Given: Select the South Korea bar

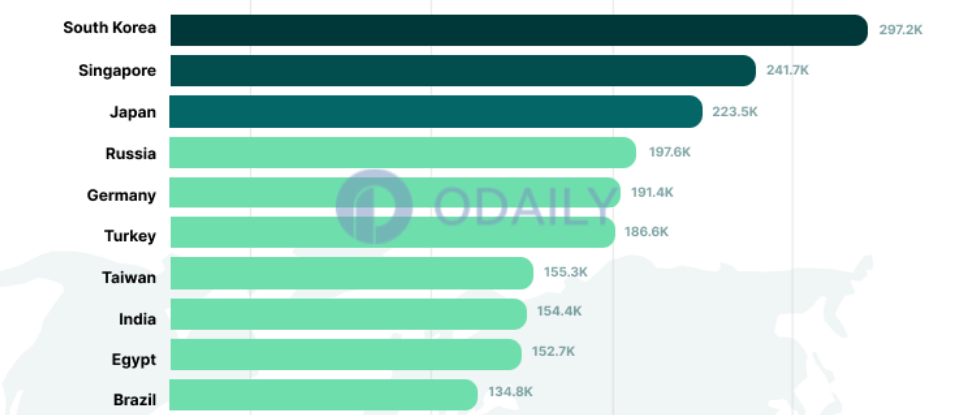Looking at the screenshot, I should (519, 30).
